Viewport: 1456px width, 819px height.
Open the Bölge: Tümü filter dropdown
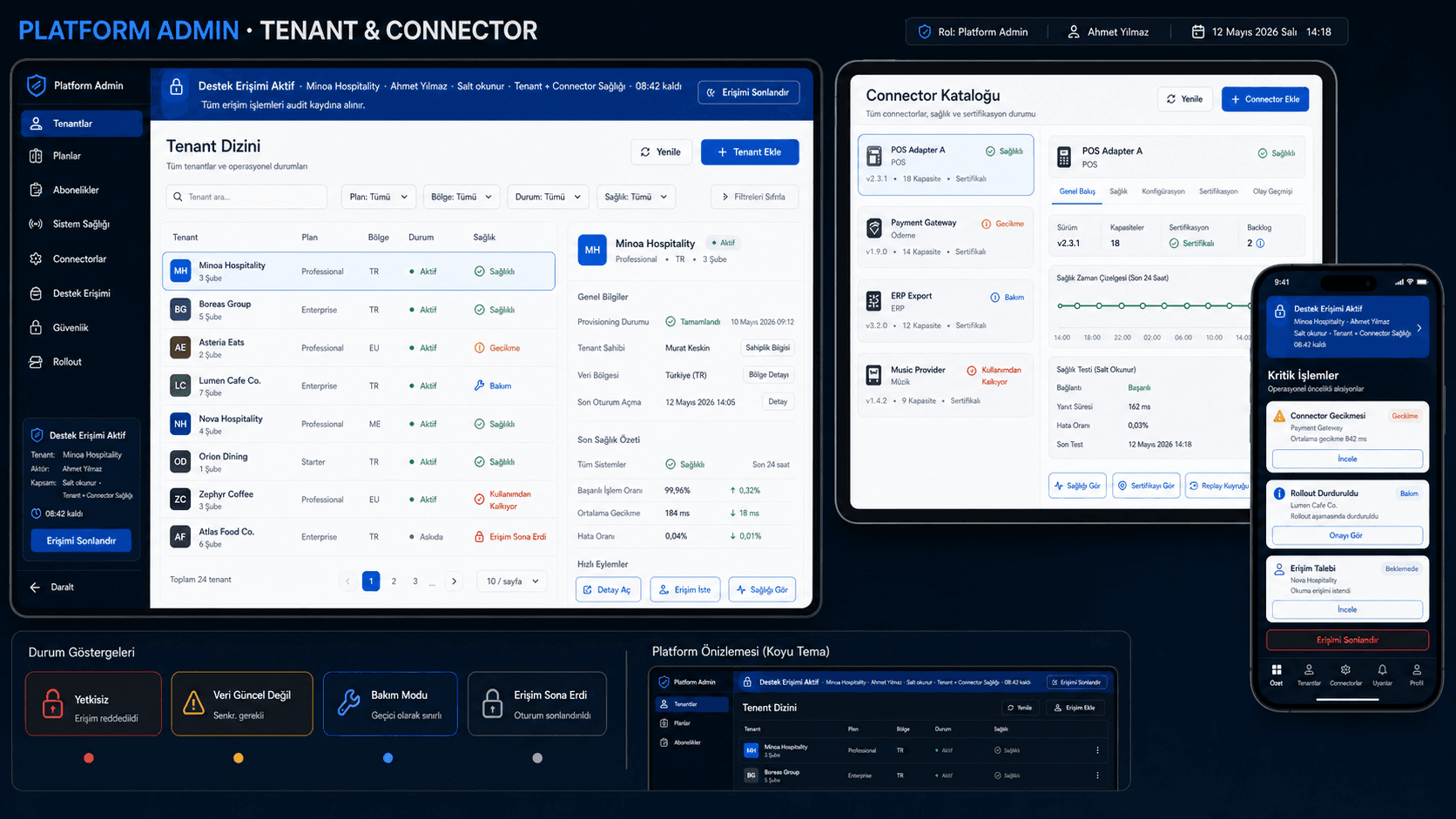tap(462, 197)
